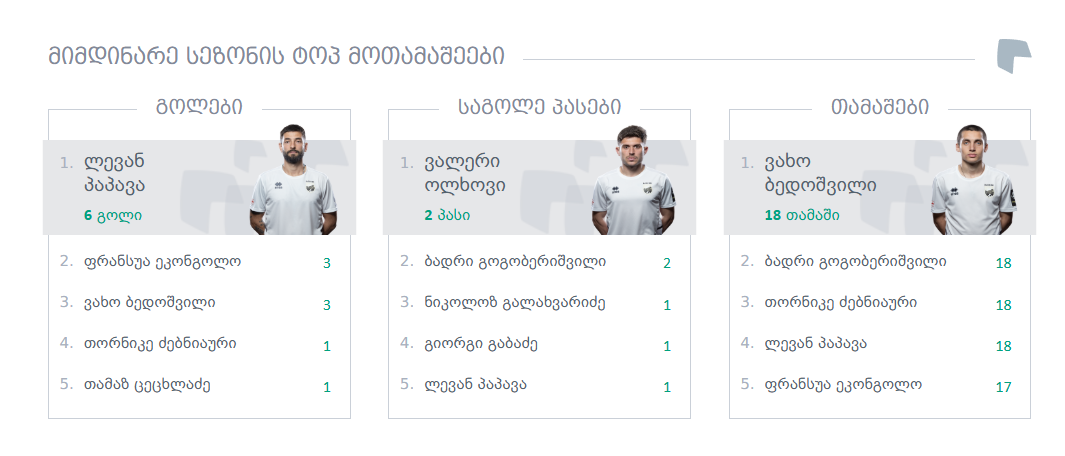Viewport: 1065px width, 456px height.
Task: Click ნიკოლოზ გალახვარიძე in the assists list
Action: [514, 302]
